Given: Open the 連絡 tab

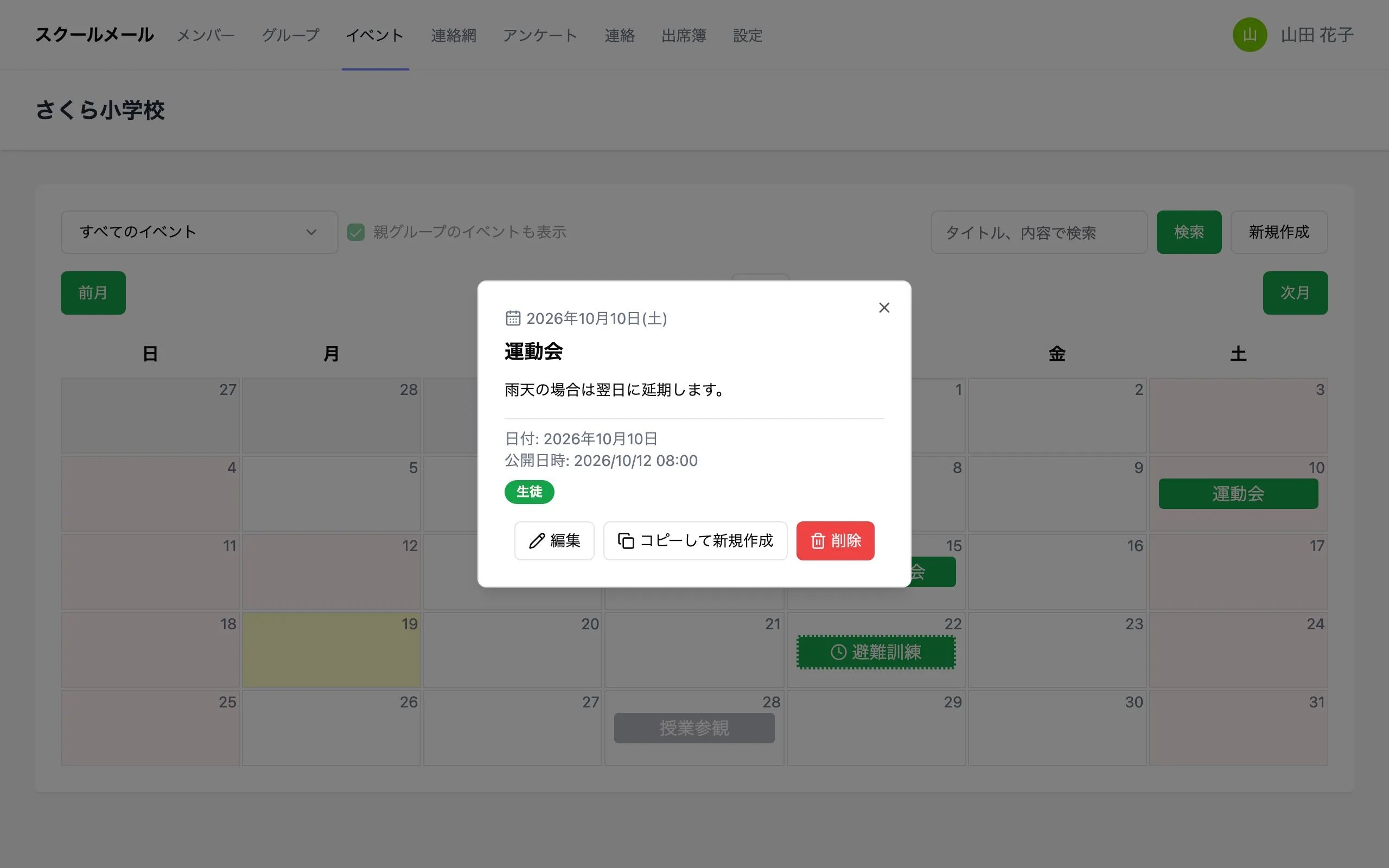Looking at the screenshot, I should point(619,36).
